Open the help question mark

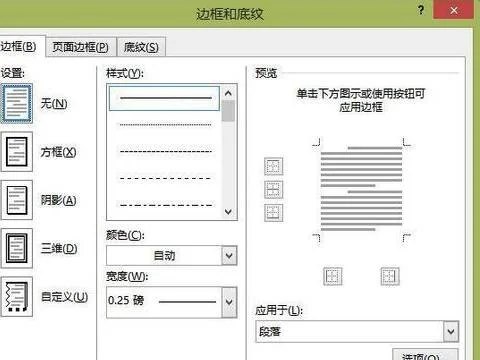click(x=421, y=10)
